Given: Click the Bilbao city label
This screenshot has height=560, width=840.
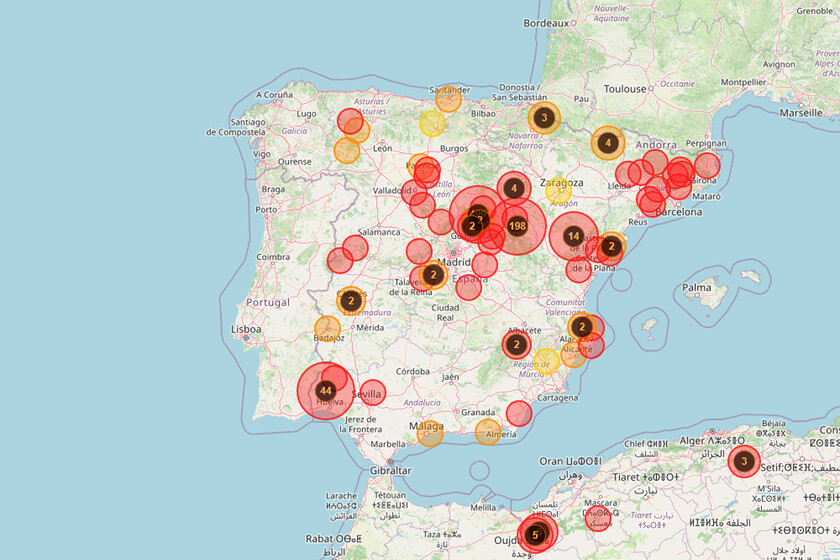Looking at the screenshot, I should point(483,114).
